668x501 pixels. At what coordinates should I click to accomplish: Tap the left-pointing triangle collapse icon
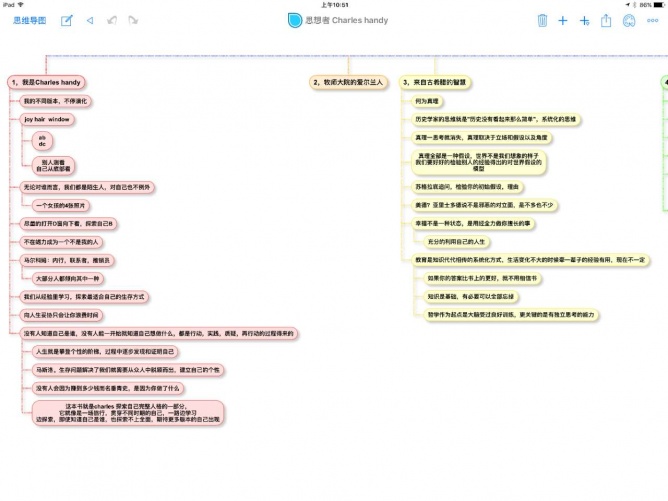coord(89,20)
